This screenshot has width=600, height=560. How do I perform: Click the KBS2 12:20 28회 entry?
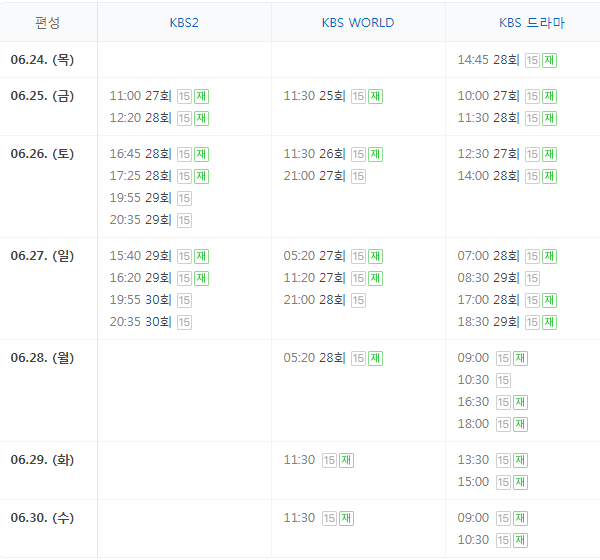140,118
